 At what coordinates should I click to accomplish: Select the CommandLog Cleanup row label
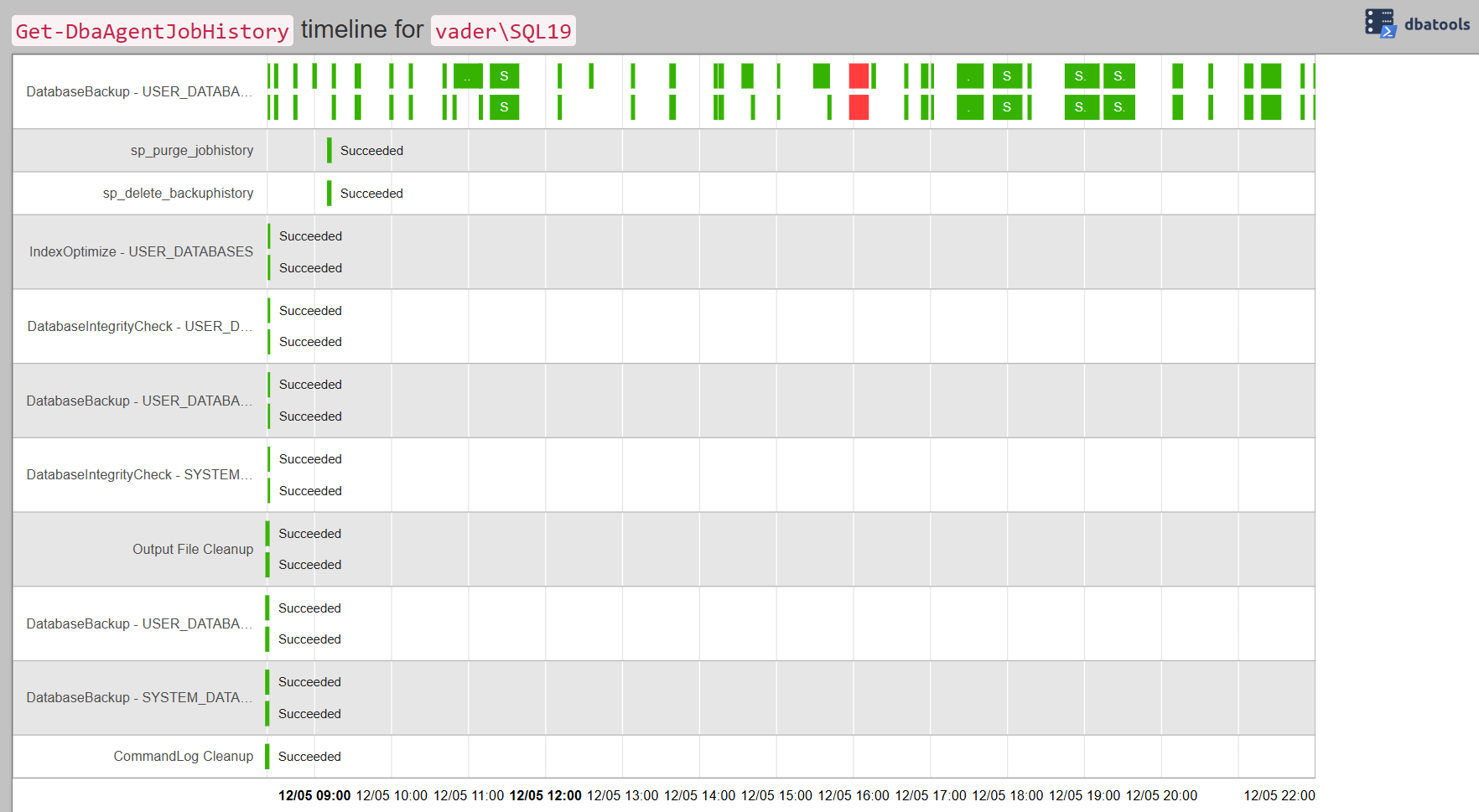tap(183, 757)
